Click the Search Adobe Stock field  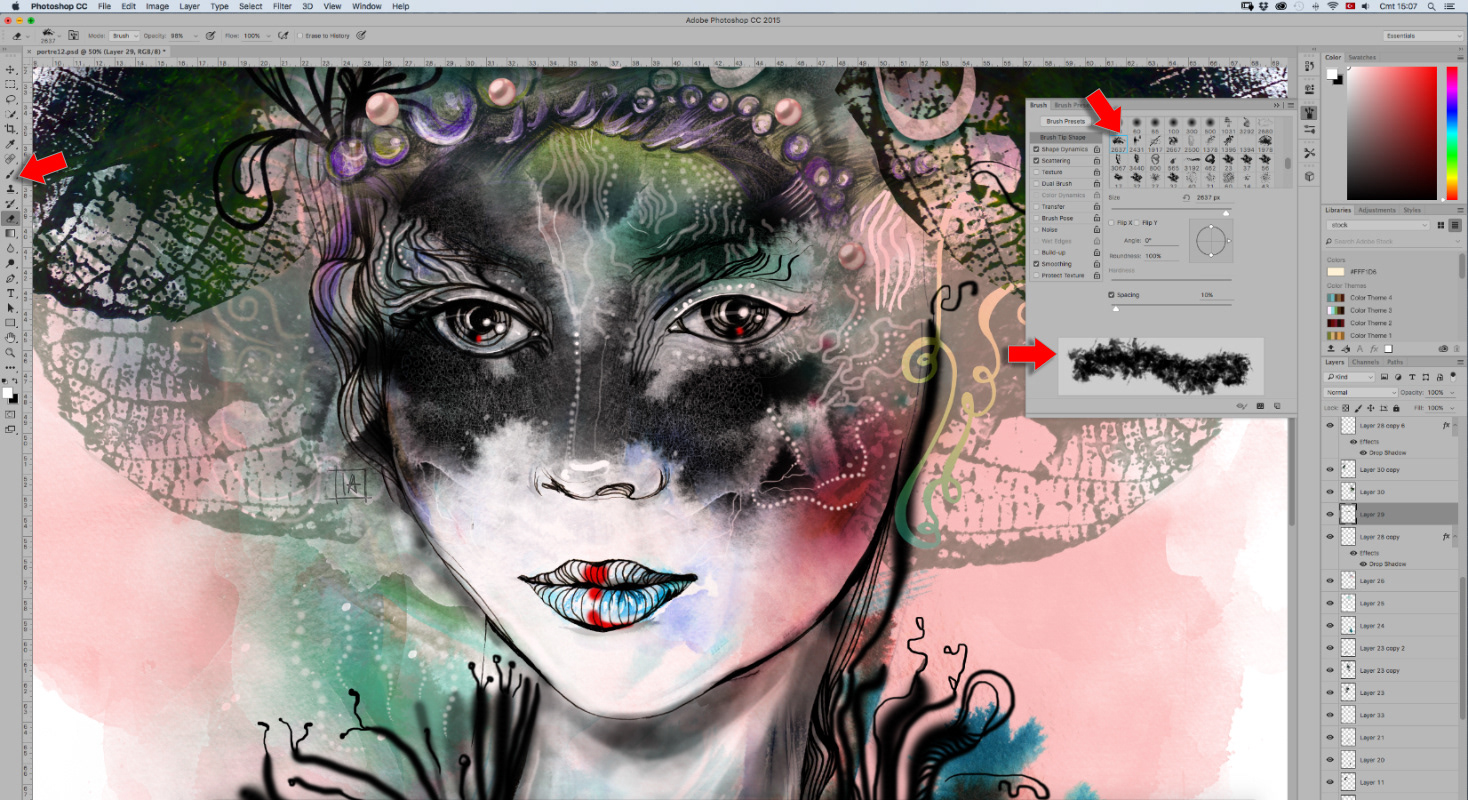(1394, 241)
